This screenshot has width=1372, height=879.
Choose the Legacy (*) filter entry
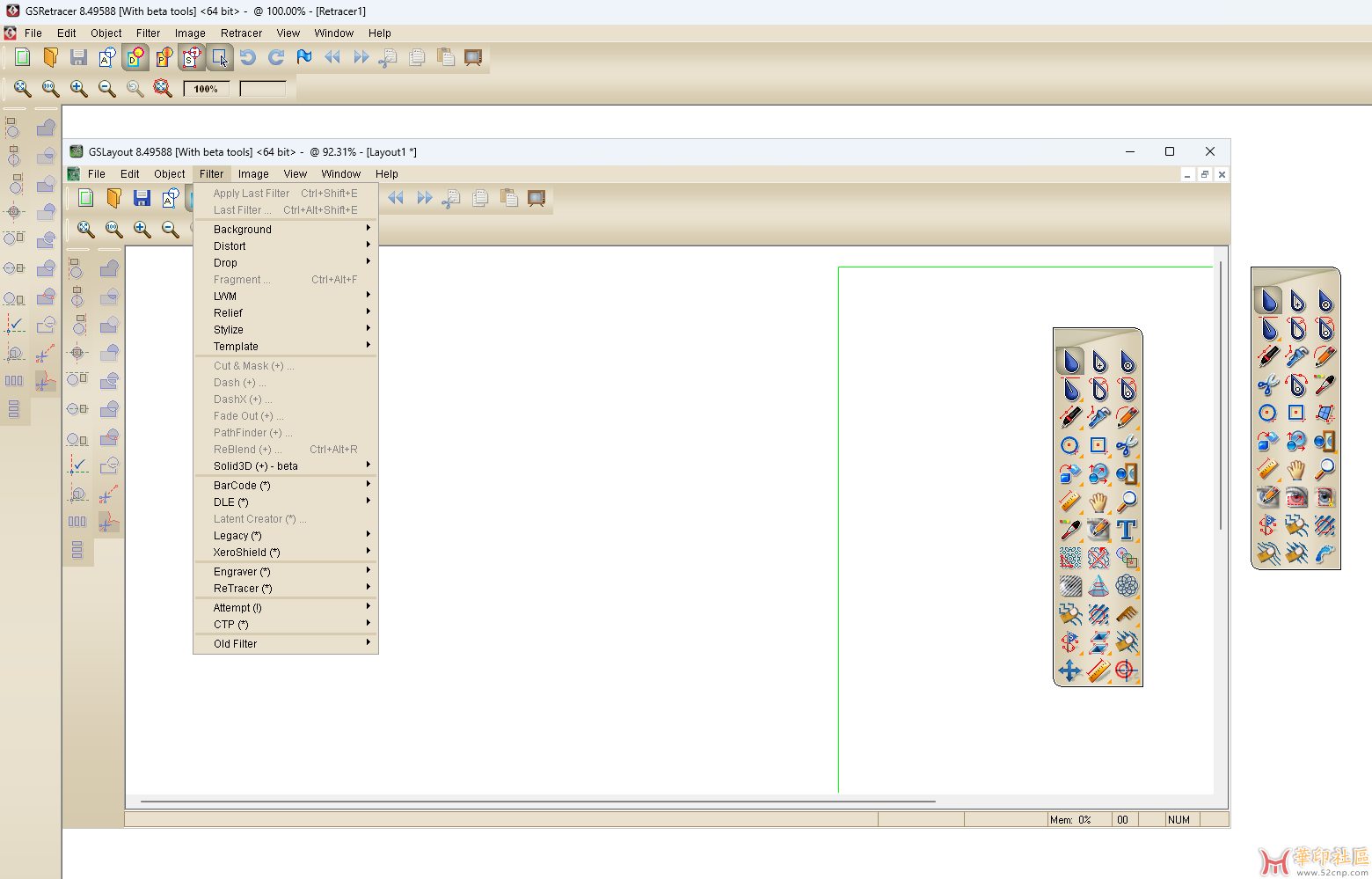(286, 535)
